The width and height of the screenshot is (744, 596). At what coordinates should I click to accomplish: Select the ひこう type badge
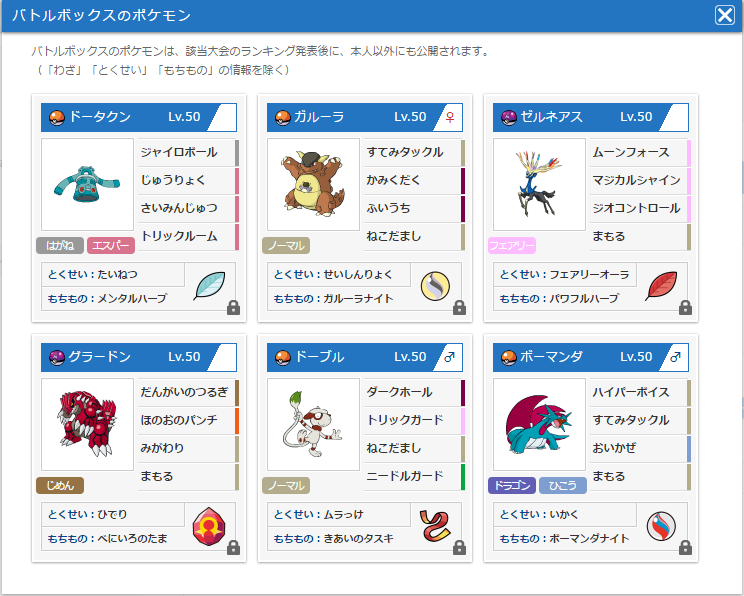[x=563, y=485]
